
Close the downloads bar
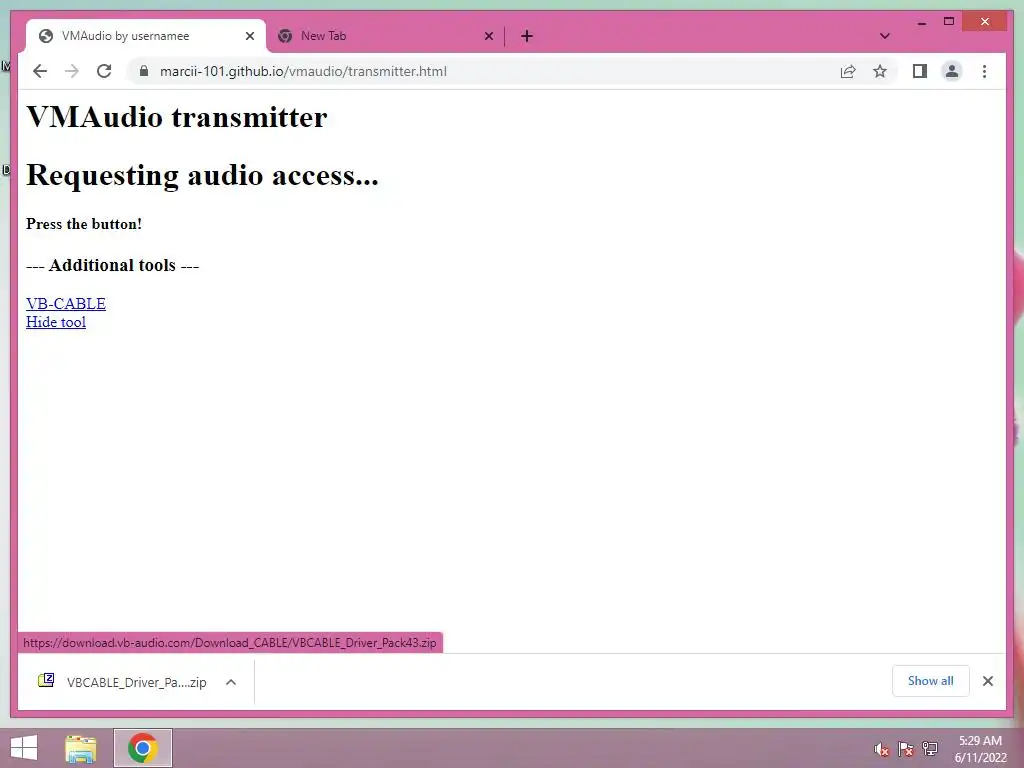point(987,681)
